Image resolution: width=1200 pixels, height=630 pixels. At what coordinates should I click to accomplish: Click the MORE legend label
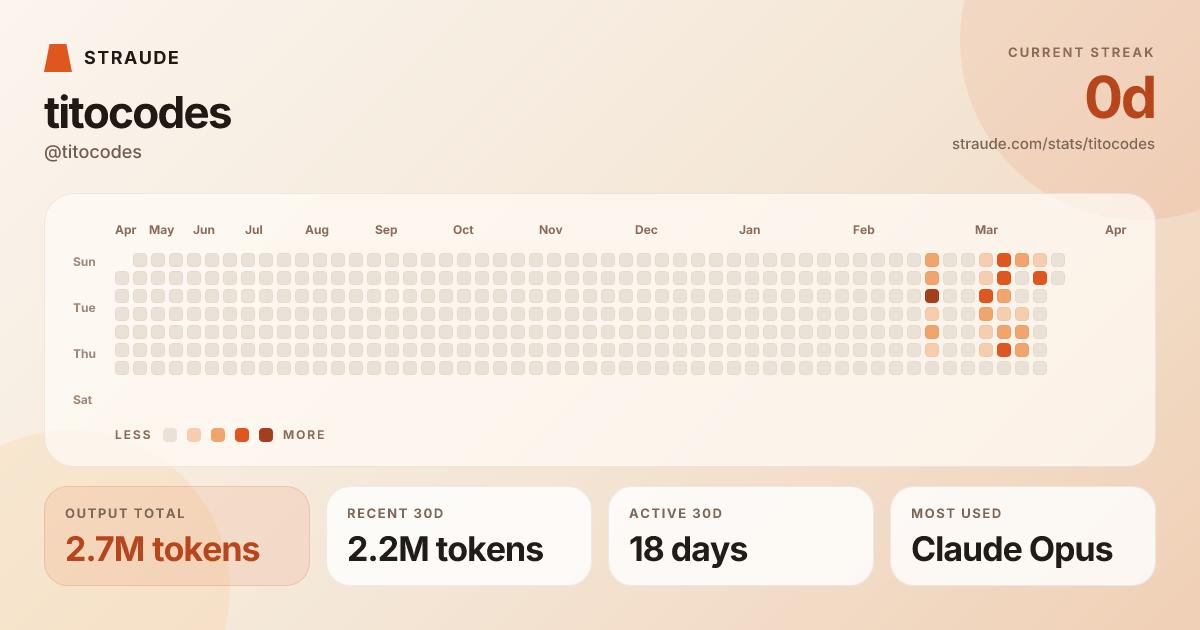[304, 435]
